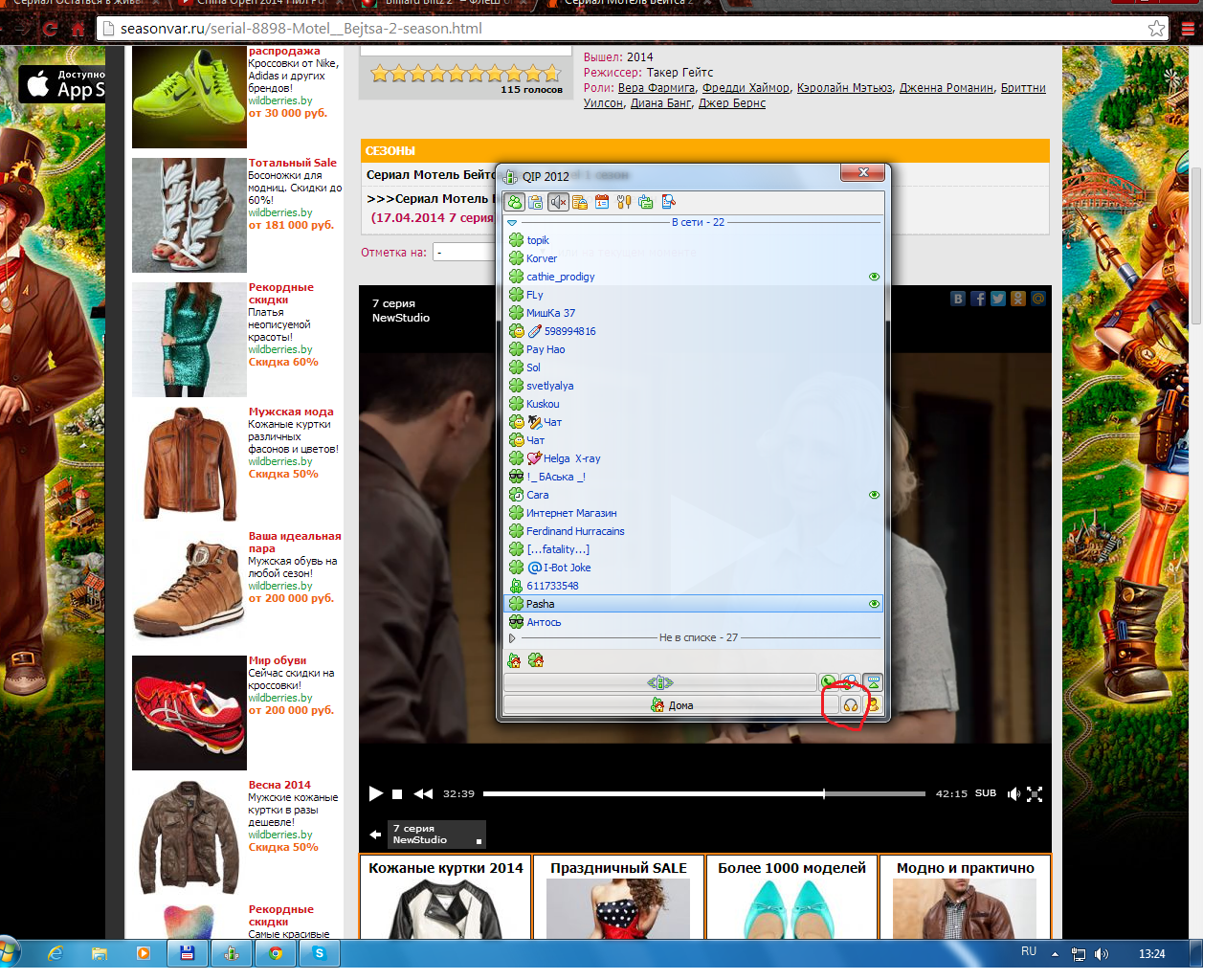
Task: Toggle the eye icon next to cathie_prodigy
Action: pyautogui.click(x=874, y=277)
